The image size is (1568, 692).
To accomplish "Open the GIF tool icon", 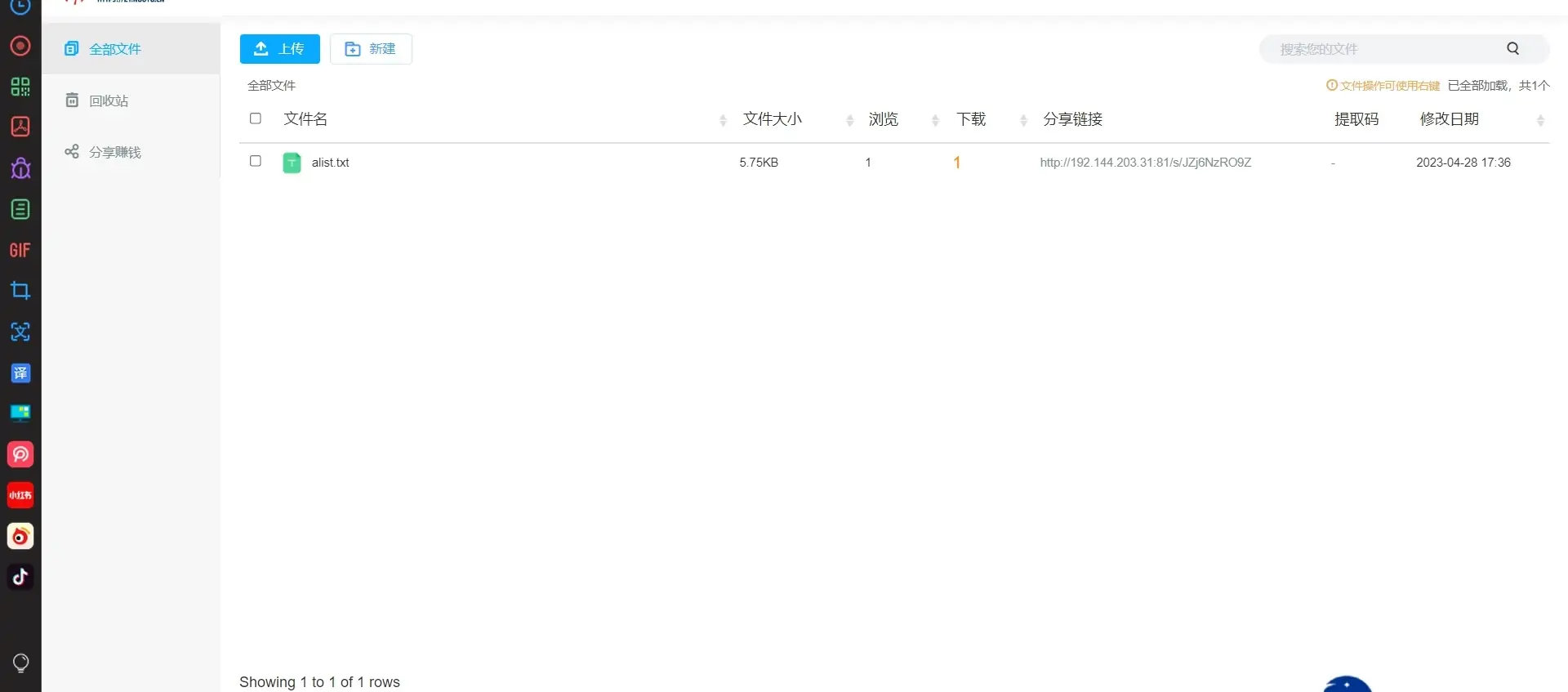I will point(20,250).
